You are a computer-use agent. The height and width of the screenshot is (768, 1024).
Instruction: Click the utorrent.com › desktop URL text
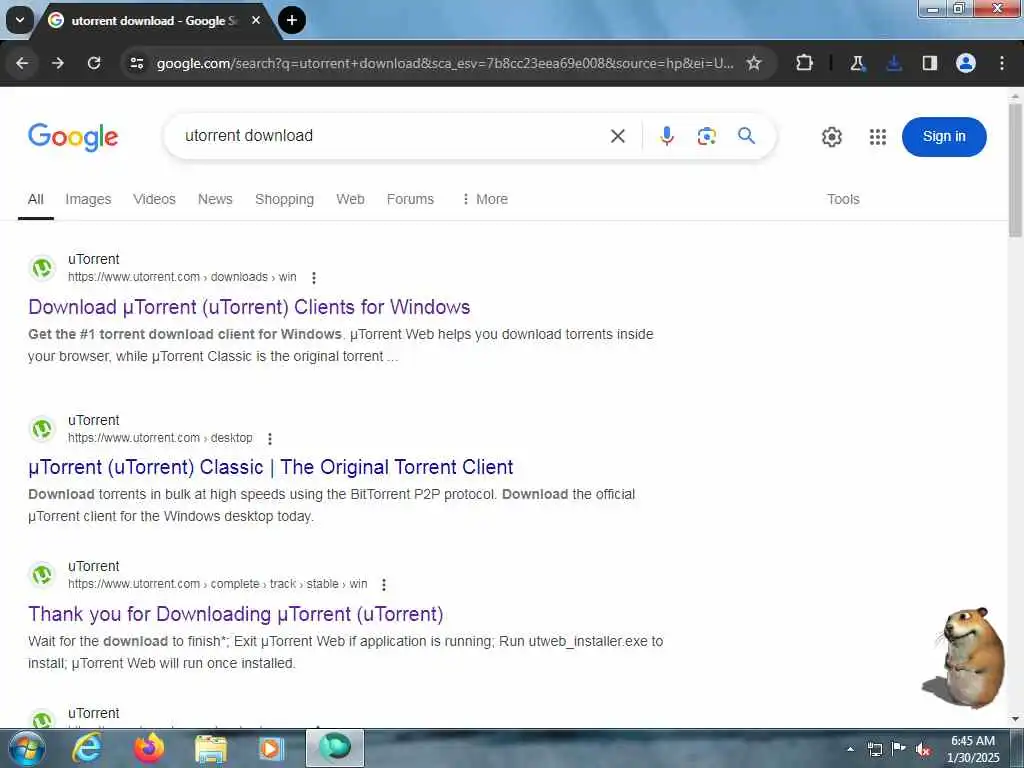[160, 438]
